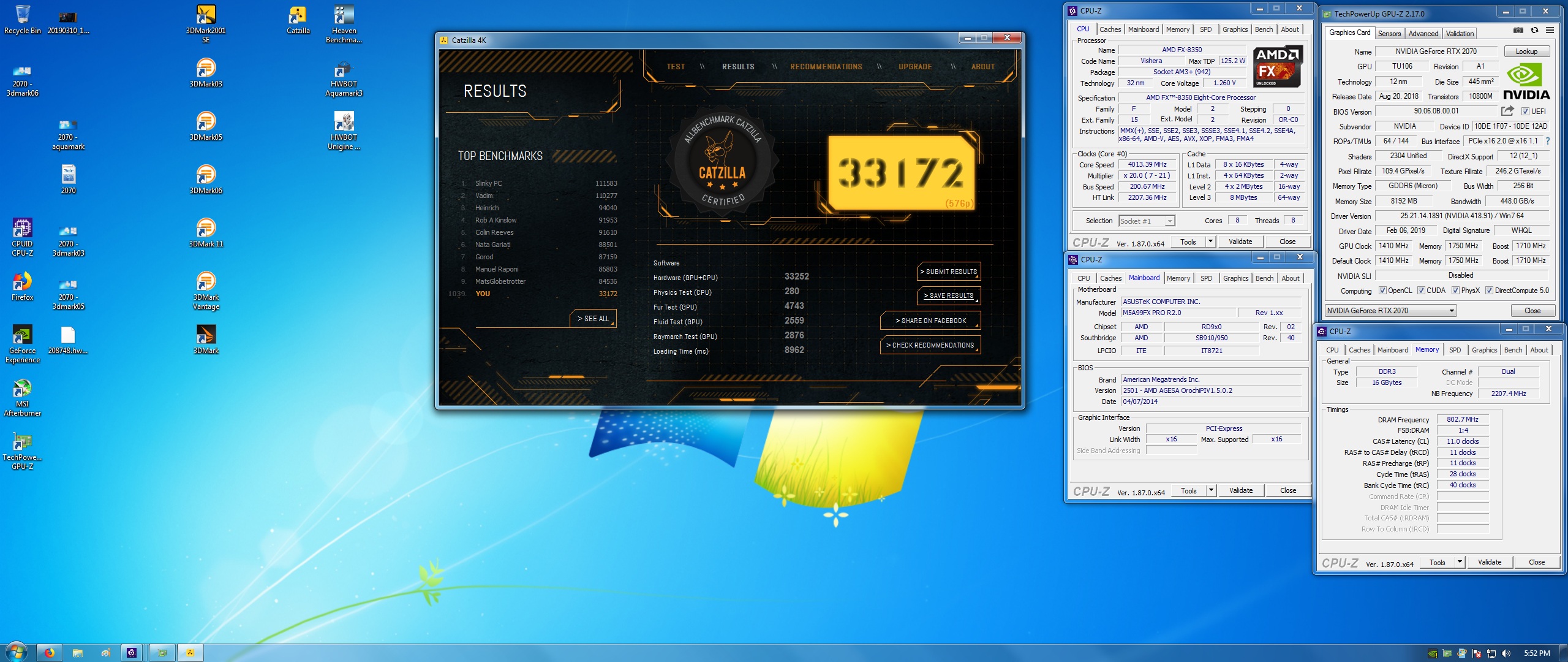
Task: Switch to SPD tab in Mainboard CPU-Z window
Action: tap(1206, 278)
